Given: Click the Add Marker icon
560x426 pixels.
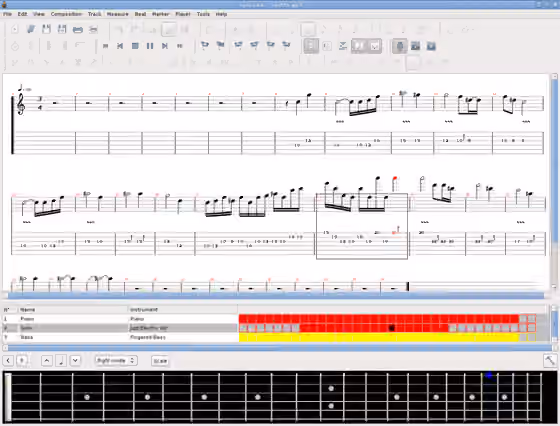Looking at the screenshot, I should click(205, 45).
